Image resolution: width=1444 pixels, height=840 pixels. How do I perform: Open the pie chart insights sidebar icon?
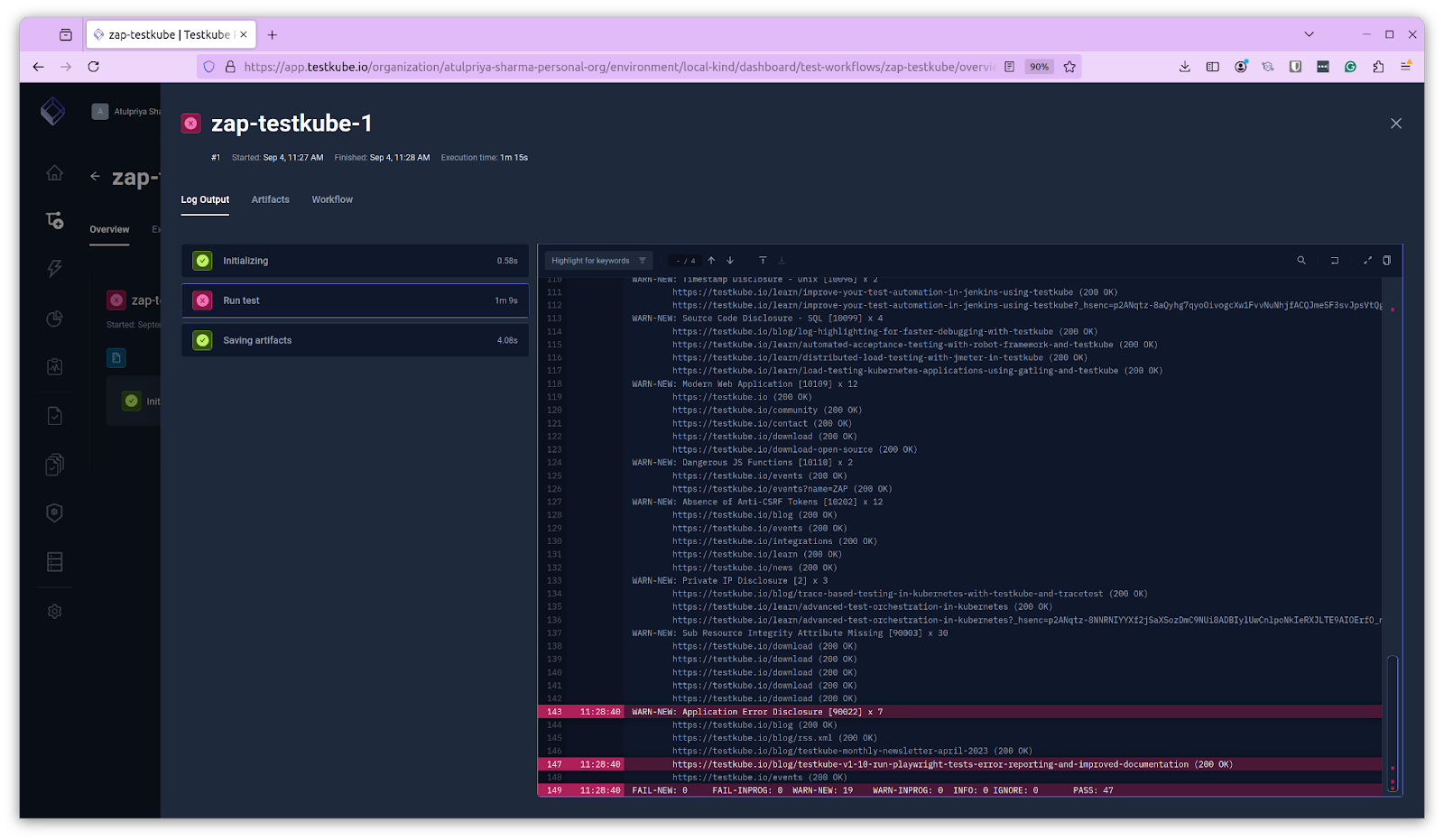[54, 318]
